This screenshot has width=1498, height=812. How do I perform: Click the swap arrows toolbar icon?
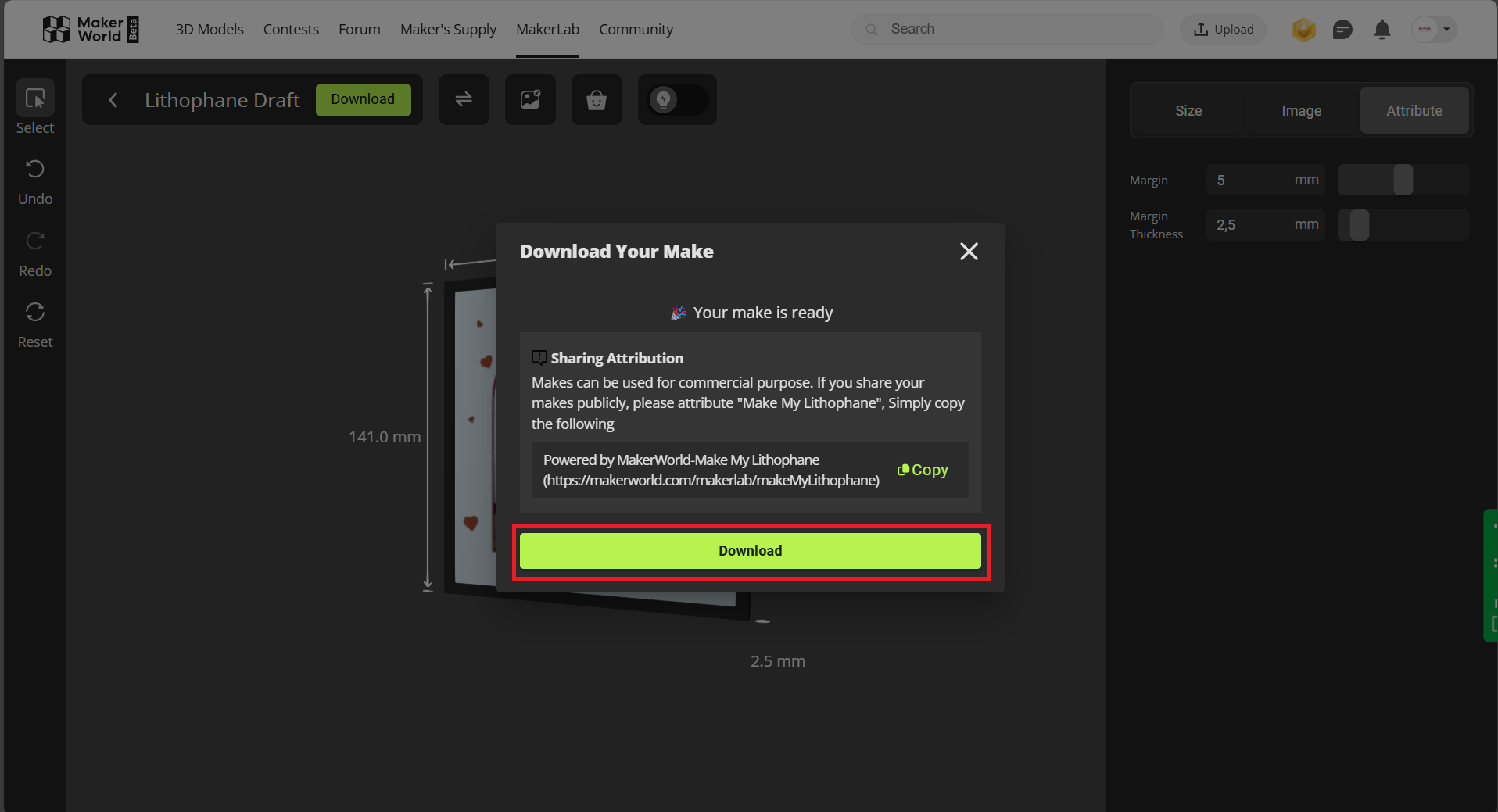[x=464, y=99]
